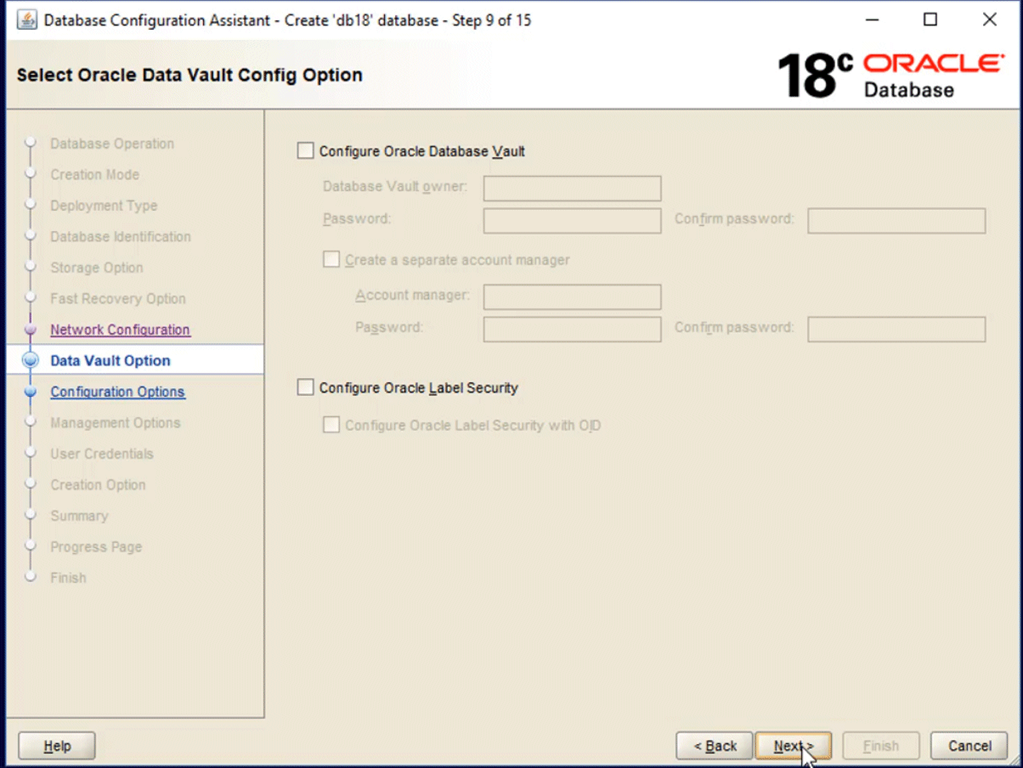This screenshot has width=1023, height=768.
Task: Toggle Configure Oracle Label Security with OID
Action: tap(332, 425)
